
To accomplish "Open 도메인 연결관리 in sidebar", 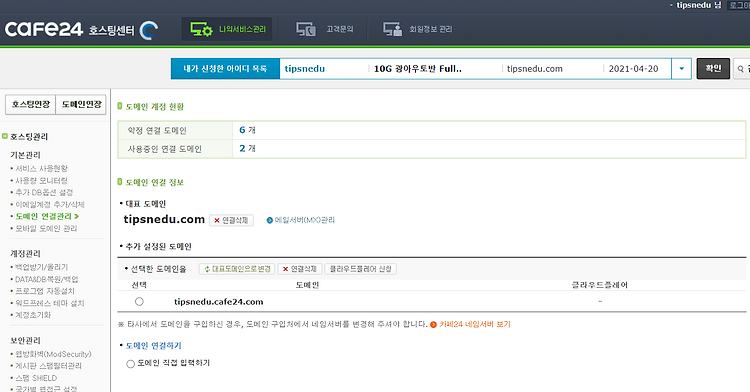I will point(47,216).
